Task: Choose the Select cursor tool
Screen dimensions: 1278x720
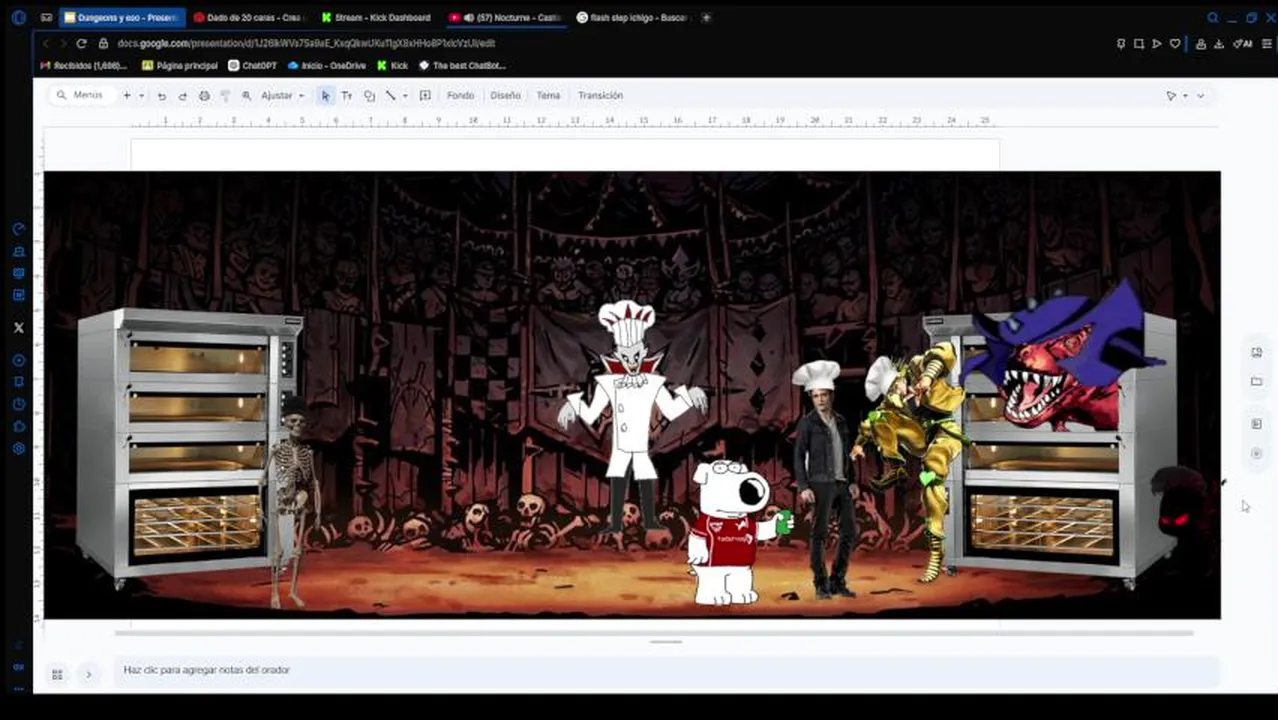Action: tap(325, 96)
